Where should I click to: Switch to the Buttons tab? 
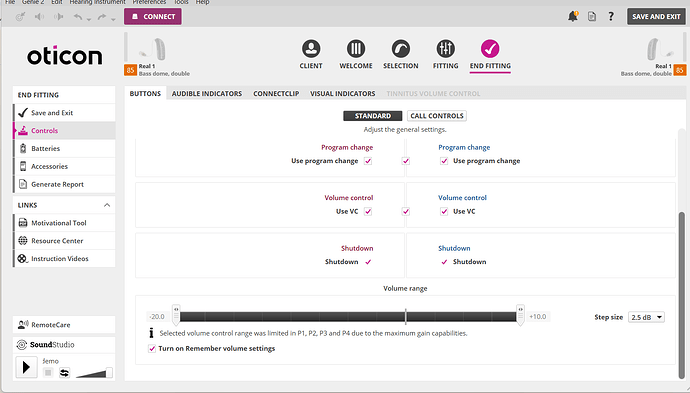(145, 93)
